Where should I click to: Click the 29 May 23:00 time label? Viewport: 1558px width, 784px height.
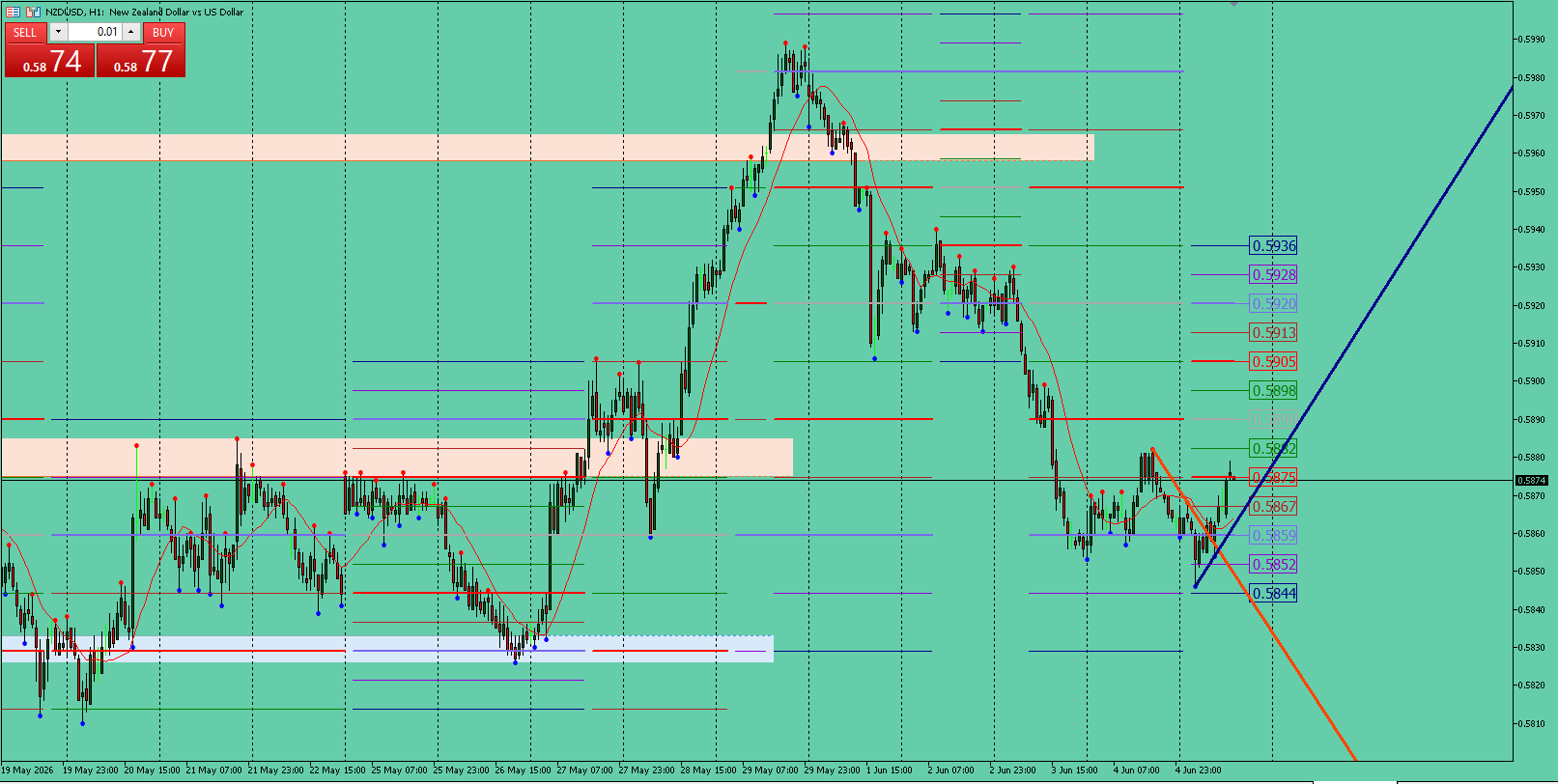(832, 770)
